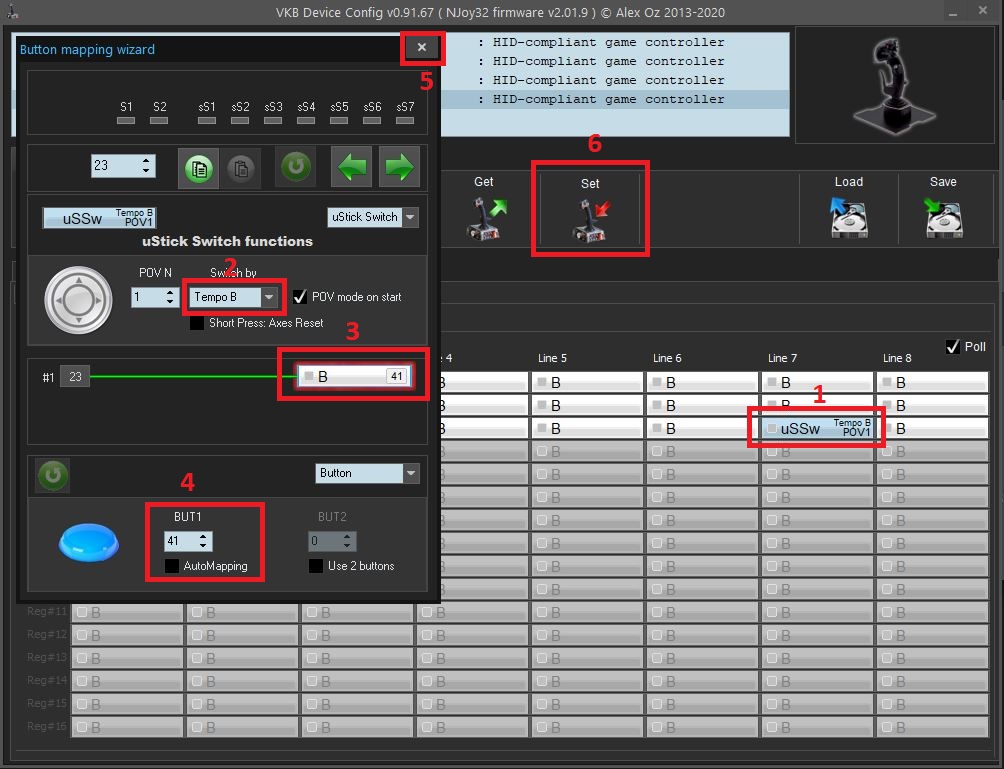This screenshot has width=1004, height=769.
Task: Go to next button with green right arrow
Action: pyautogui.click(x=399, y=167)
